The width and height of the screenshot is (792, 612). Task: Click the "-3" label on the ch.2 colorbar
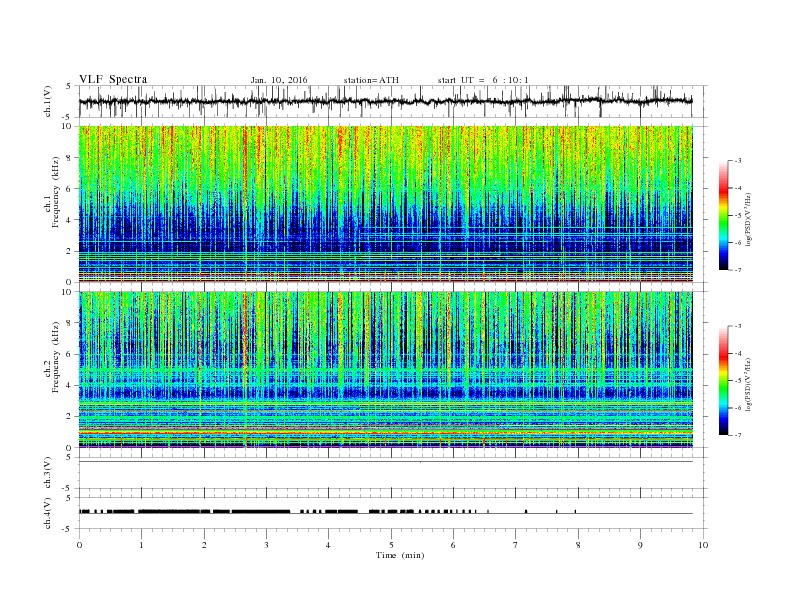pos(738,326)
